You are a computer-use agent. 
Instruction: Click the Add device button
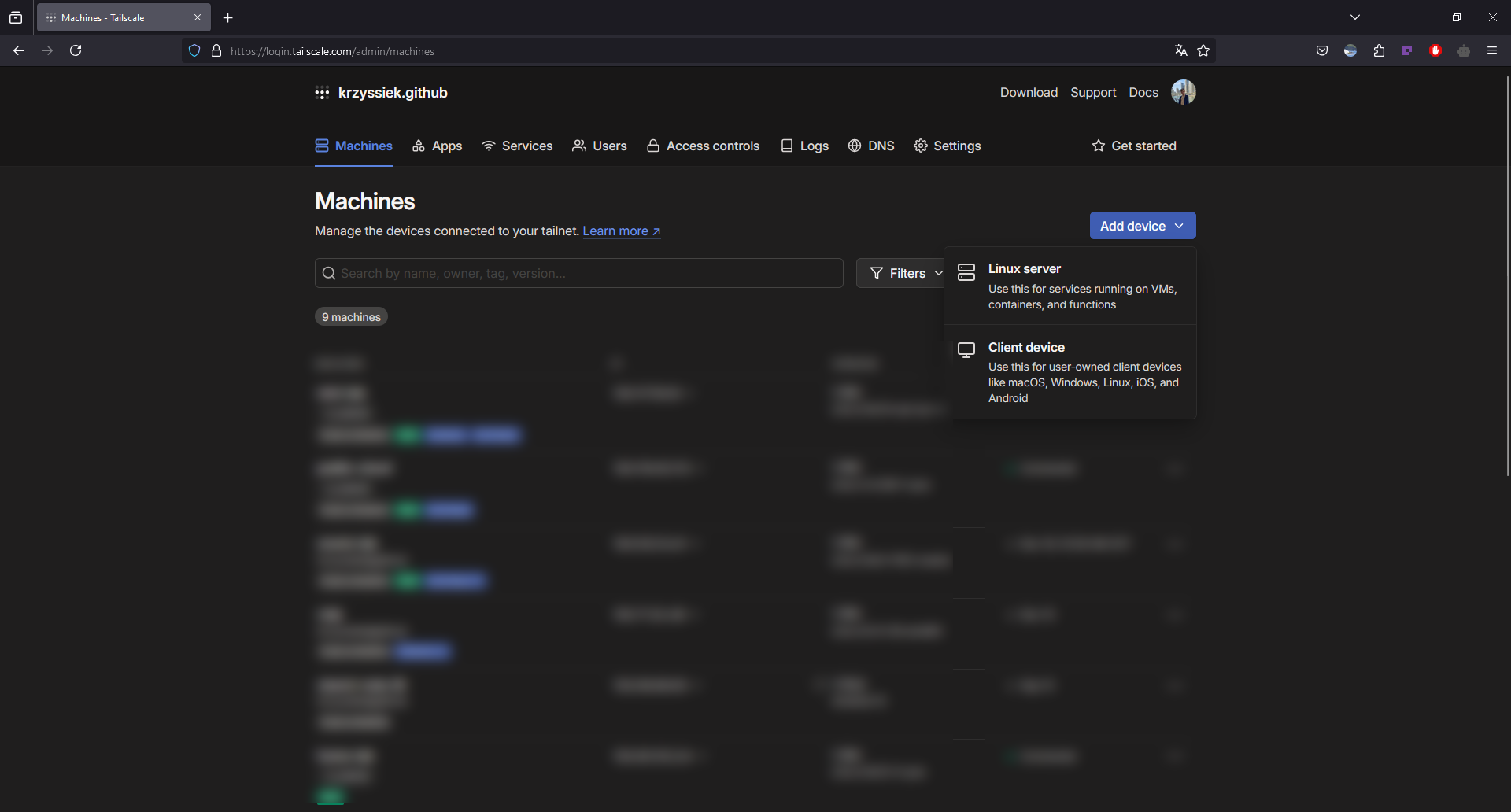1143,226
